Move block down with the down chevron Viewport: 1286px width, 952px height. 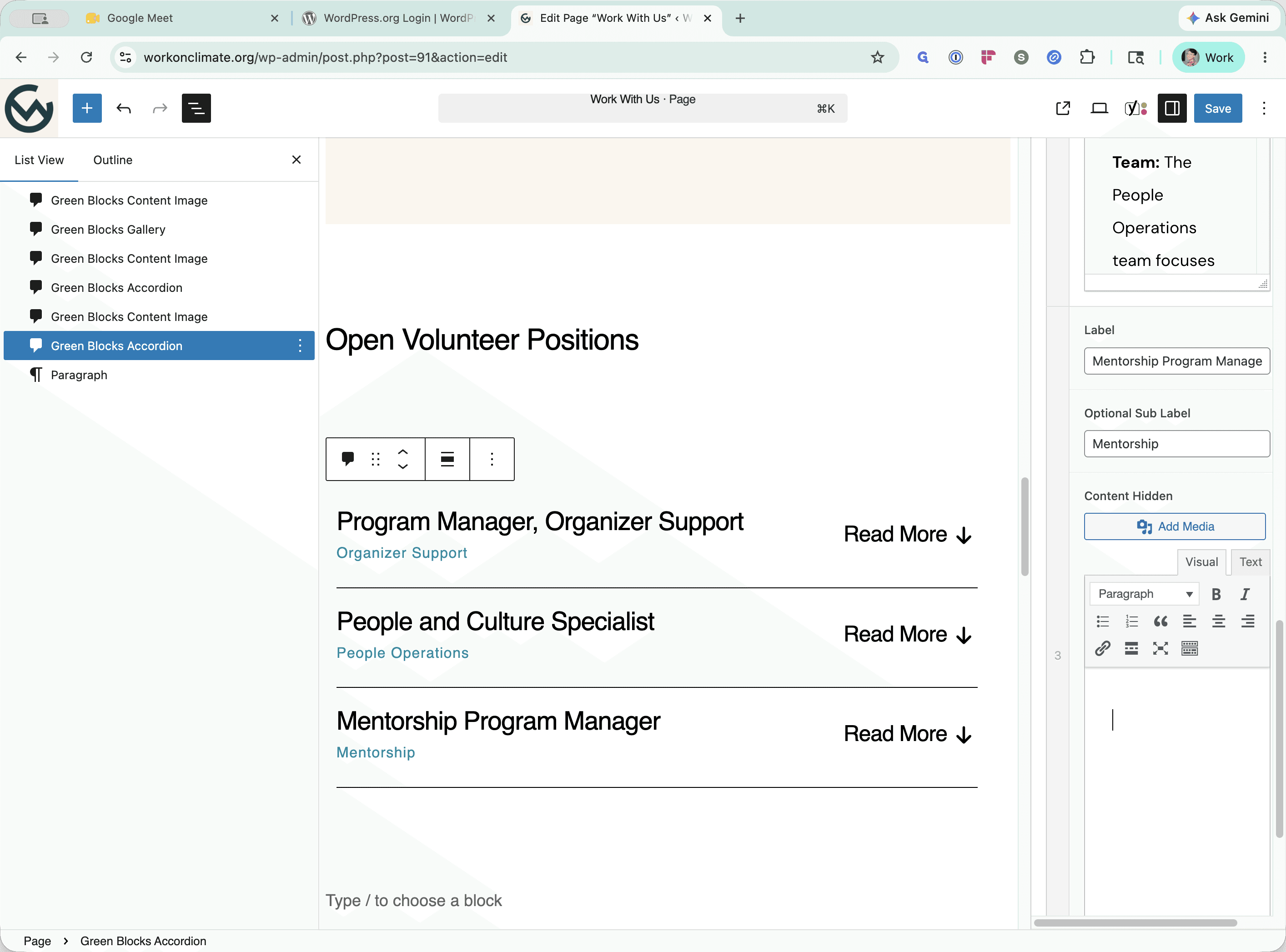pyautogui.click(x=403, y=466)
